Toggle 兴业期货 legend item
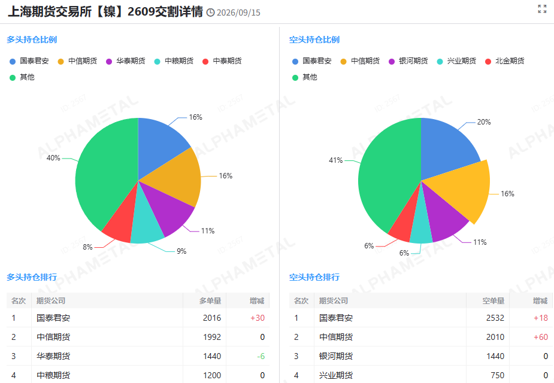 coord(456,61)
